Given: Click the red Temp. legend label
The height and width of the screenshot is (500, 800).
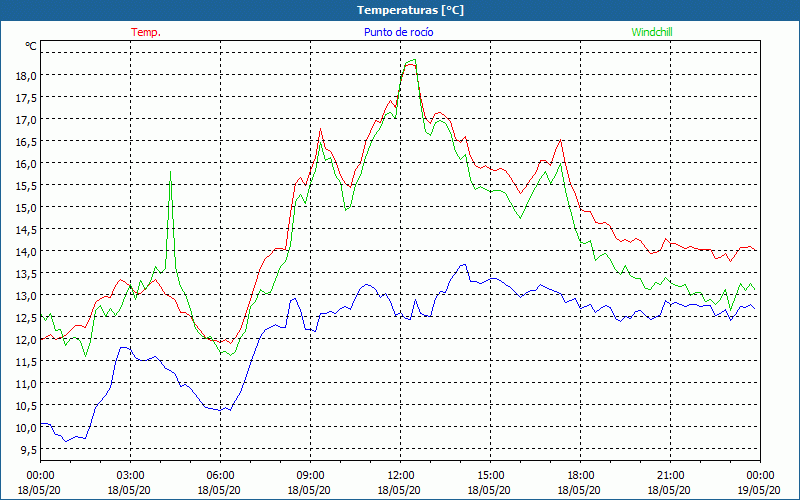Looking at the screenshot, I should pyautogui.click(x=146, y=32).
